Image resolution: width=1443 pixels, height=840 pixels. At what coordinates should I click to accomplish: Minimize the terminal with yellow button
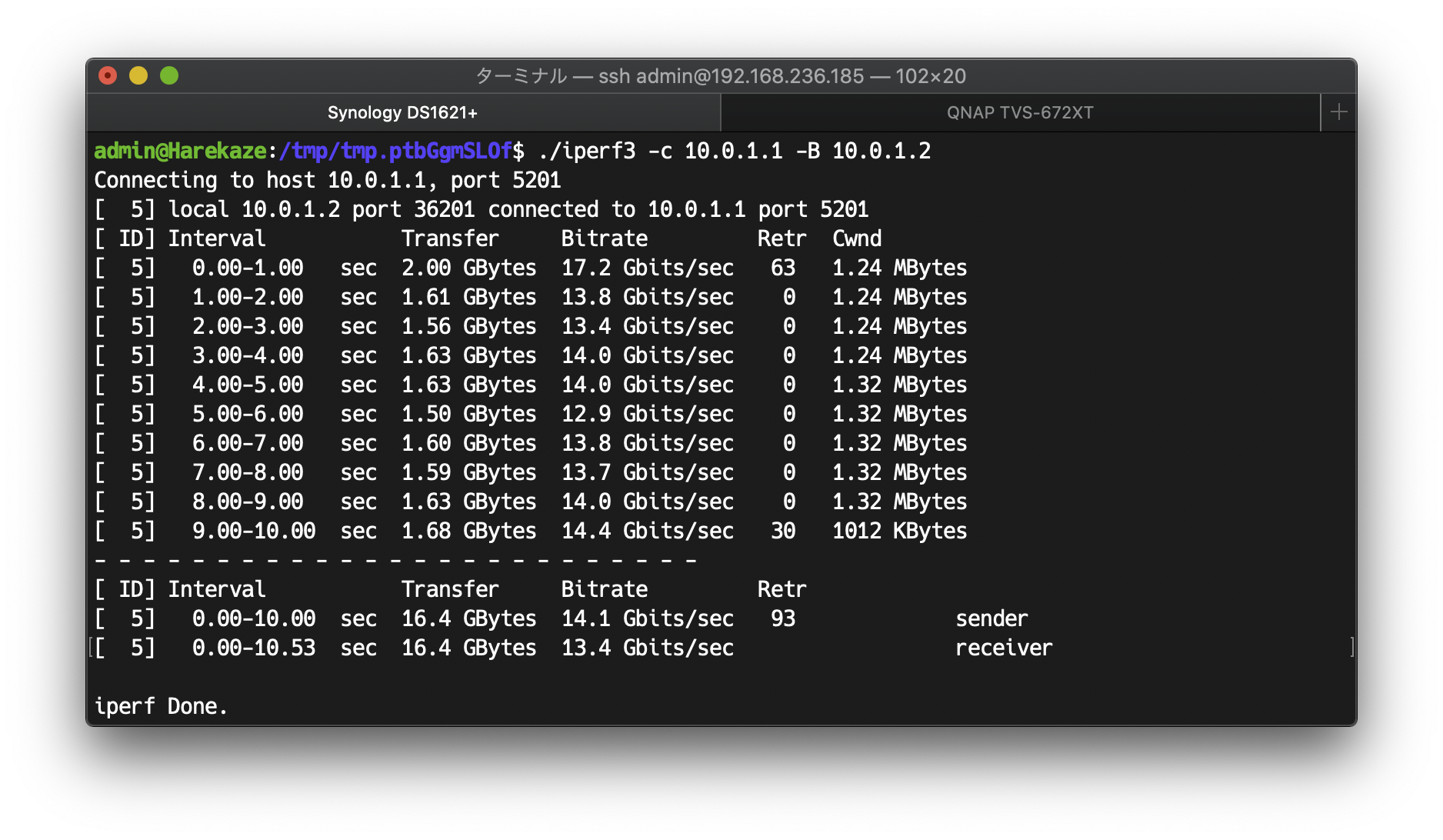[x=138, y=75]
